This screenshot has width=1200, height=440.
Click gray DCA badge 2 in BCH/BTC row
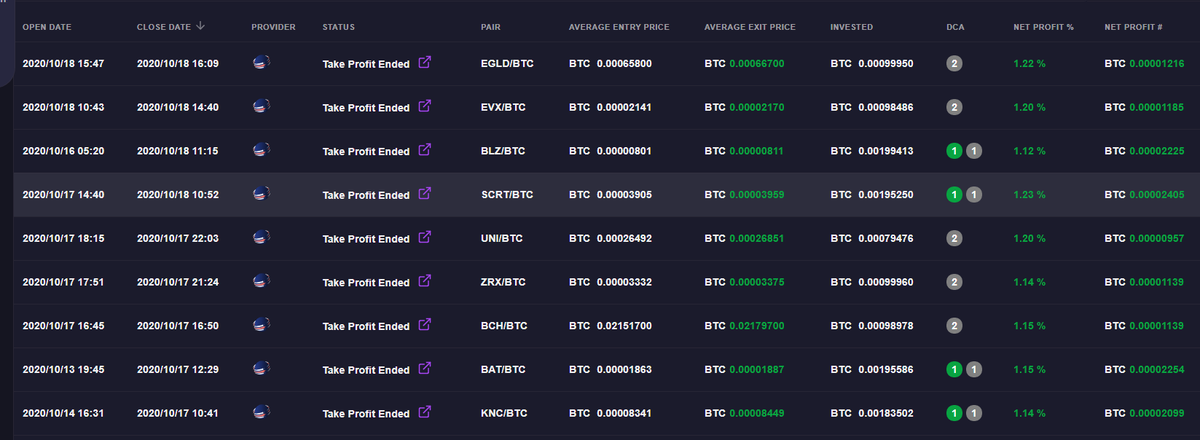[955, 325]
